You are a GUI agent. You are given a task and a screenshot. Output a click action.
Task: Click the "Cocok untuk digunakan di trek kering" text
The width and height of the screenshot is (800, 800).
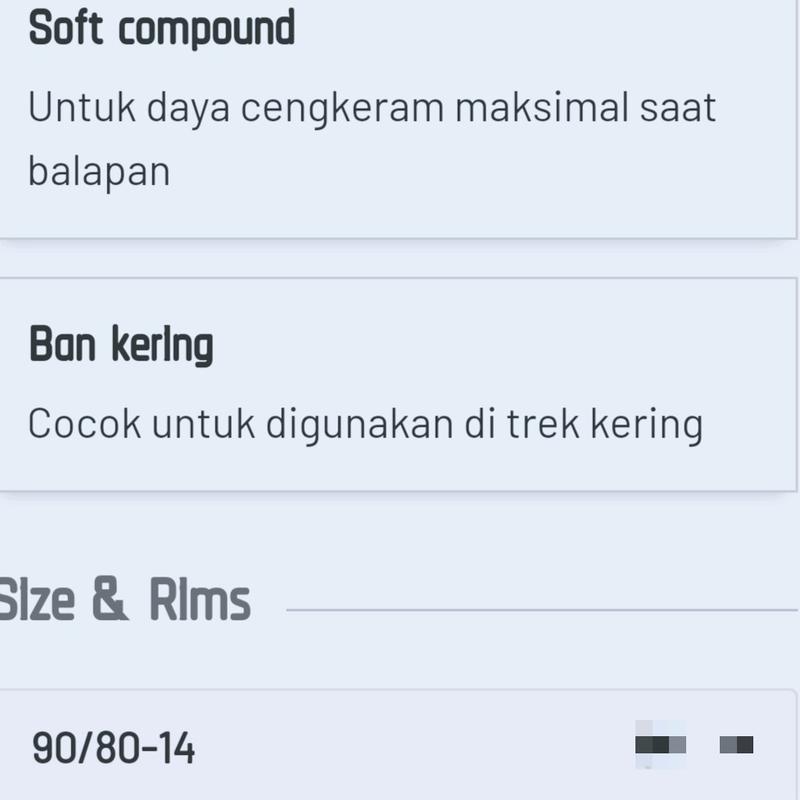pyautogui.click(x=365, y=424)
